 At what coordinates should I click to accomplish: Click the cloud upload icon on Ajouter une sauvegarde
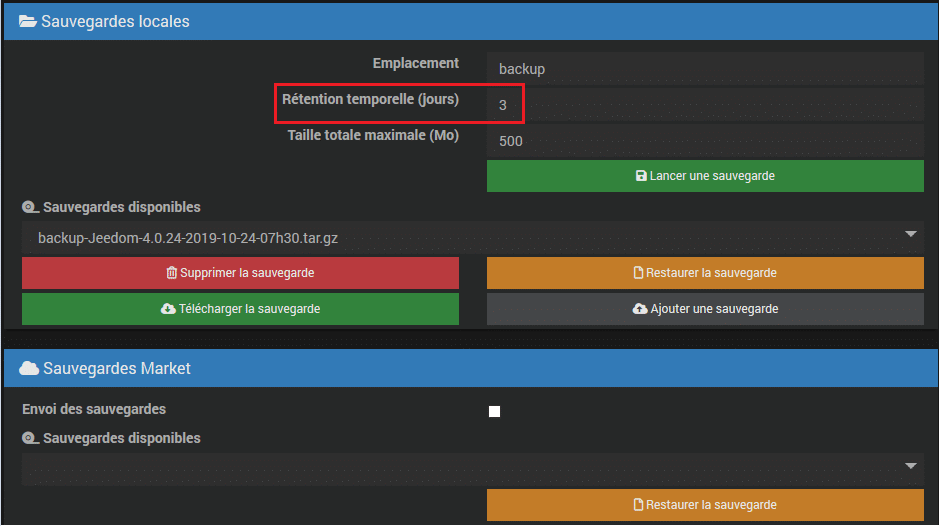[640, 309]
